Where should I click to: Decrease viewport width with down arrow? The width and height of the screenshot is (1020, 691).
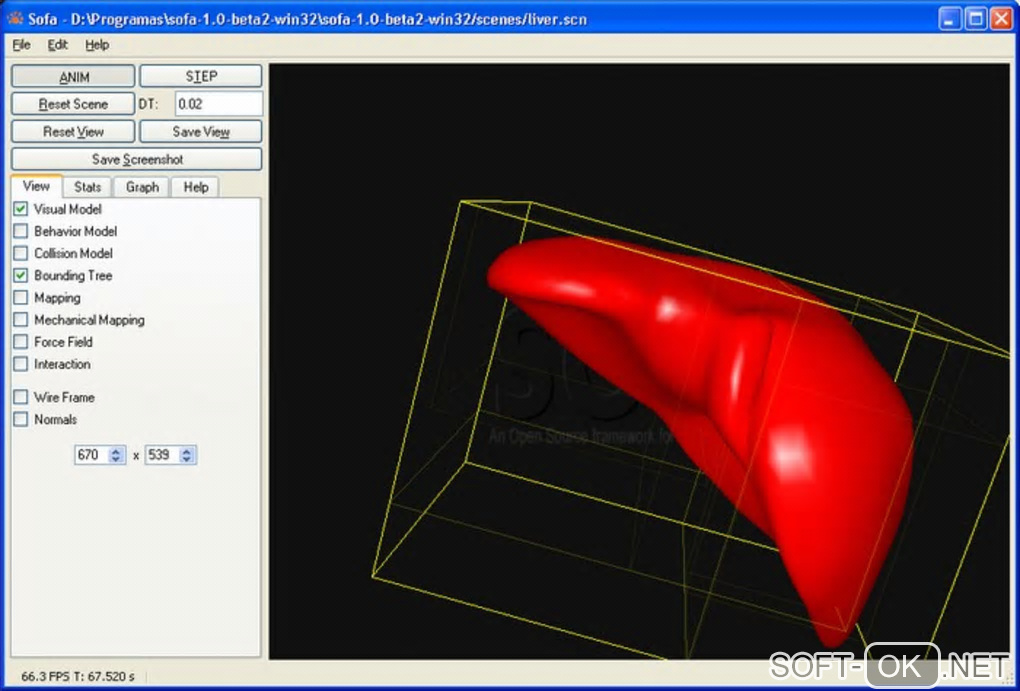[x=116, y=459]
